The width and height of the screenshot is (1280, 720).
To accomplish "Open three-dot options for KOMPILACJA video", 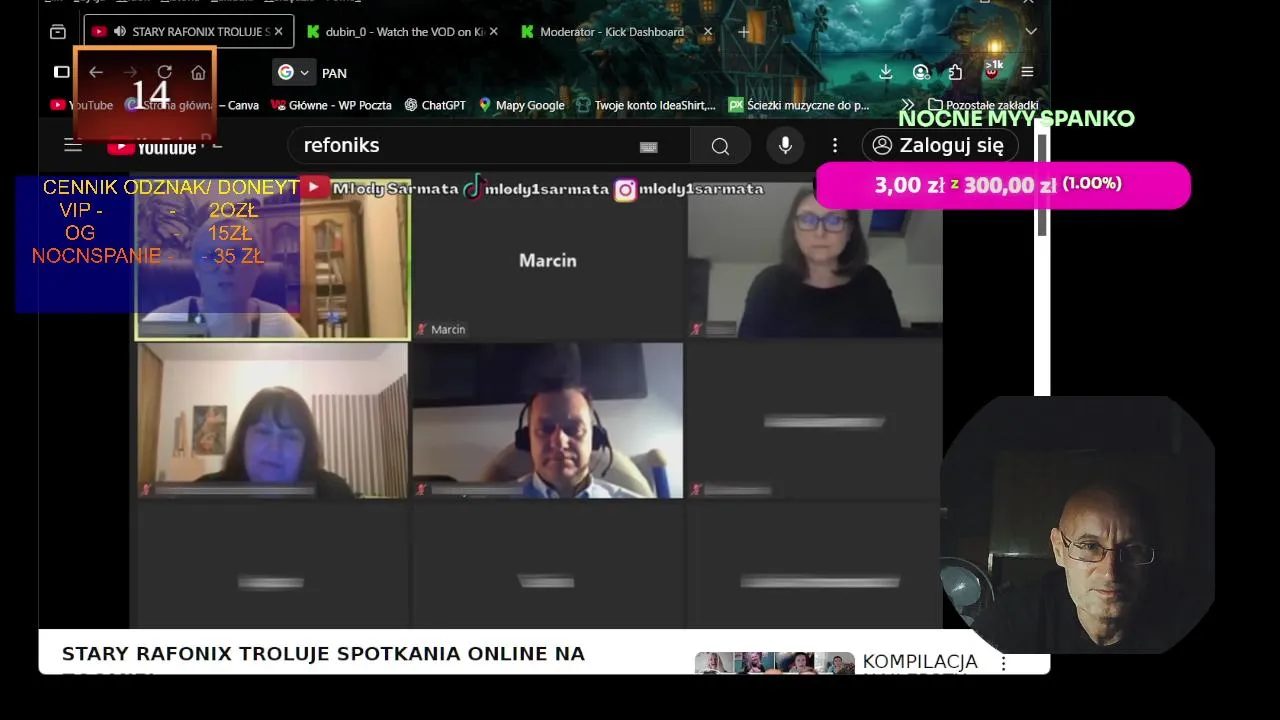I will [1004, 663].
